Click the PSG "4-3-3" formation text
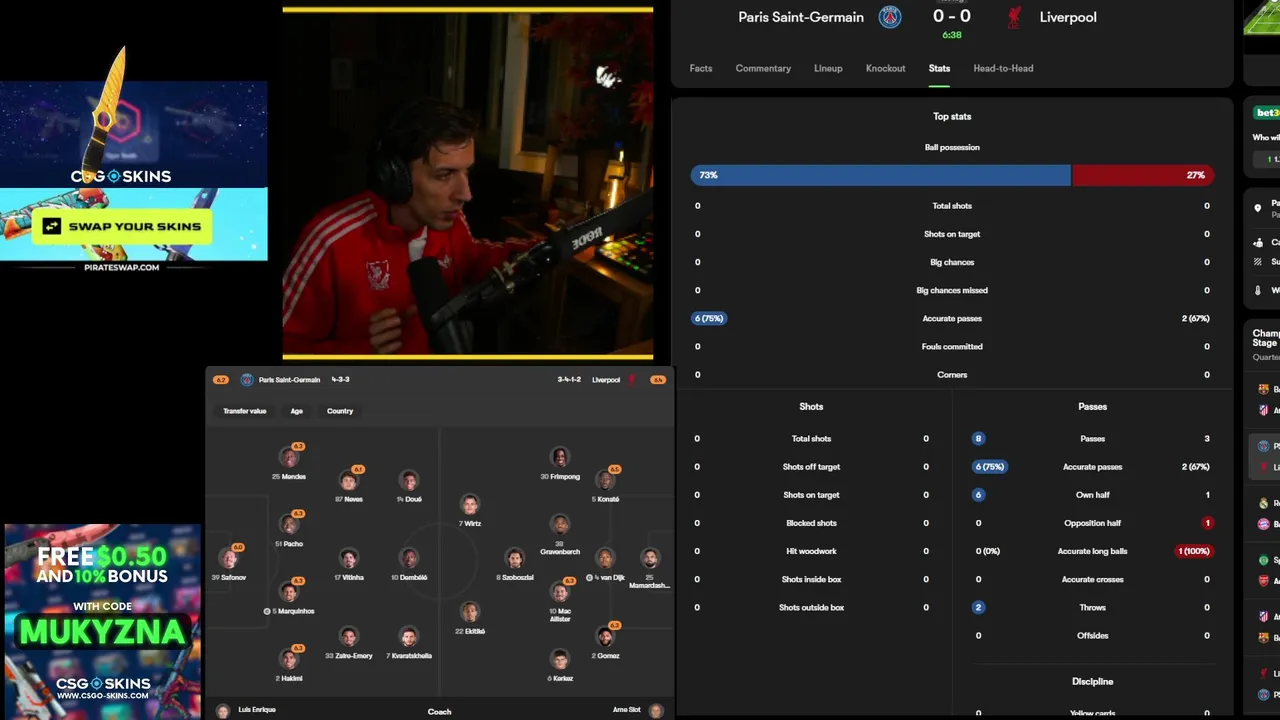The height and width of the screenshot is (720, 1280). click(x=340, y=380)
